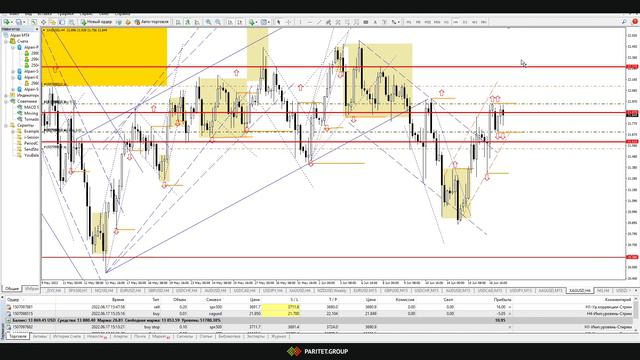The height and width of the screenshot is (360, 640).
Task: Collapse the Счета tree node
Action: [6, 41]
